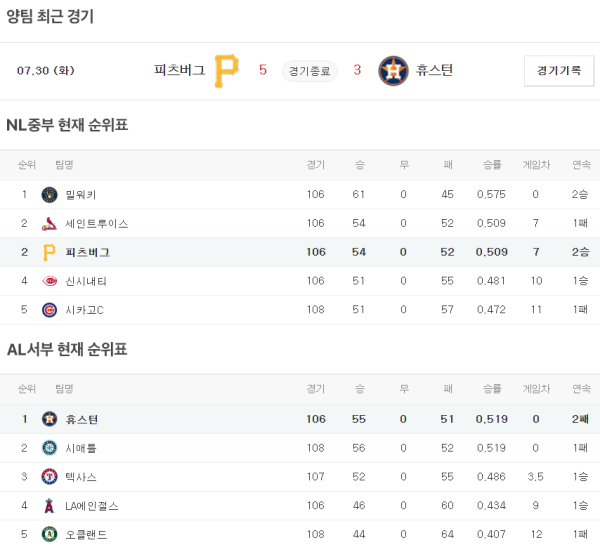Open the 세인트루이스 team link
Screen dimensions: 600x552
(x=96, y=223)
